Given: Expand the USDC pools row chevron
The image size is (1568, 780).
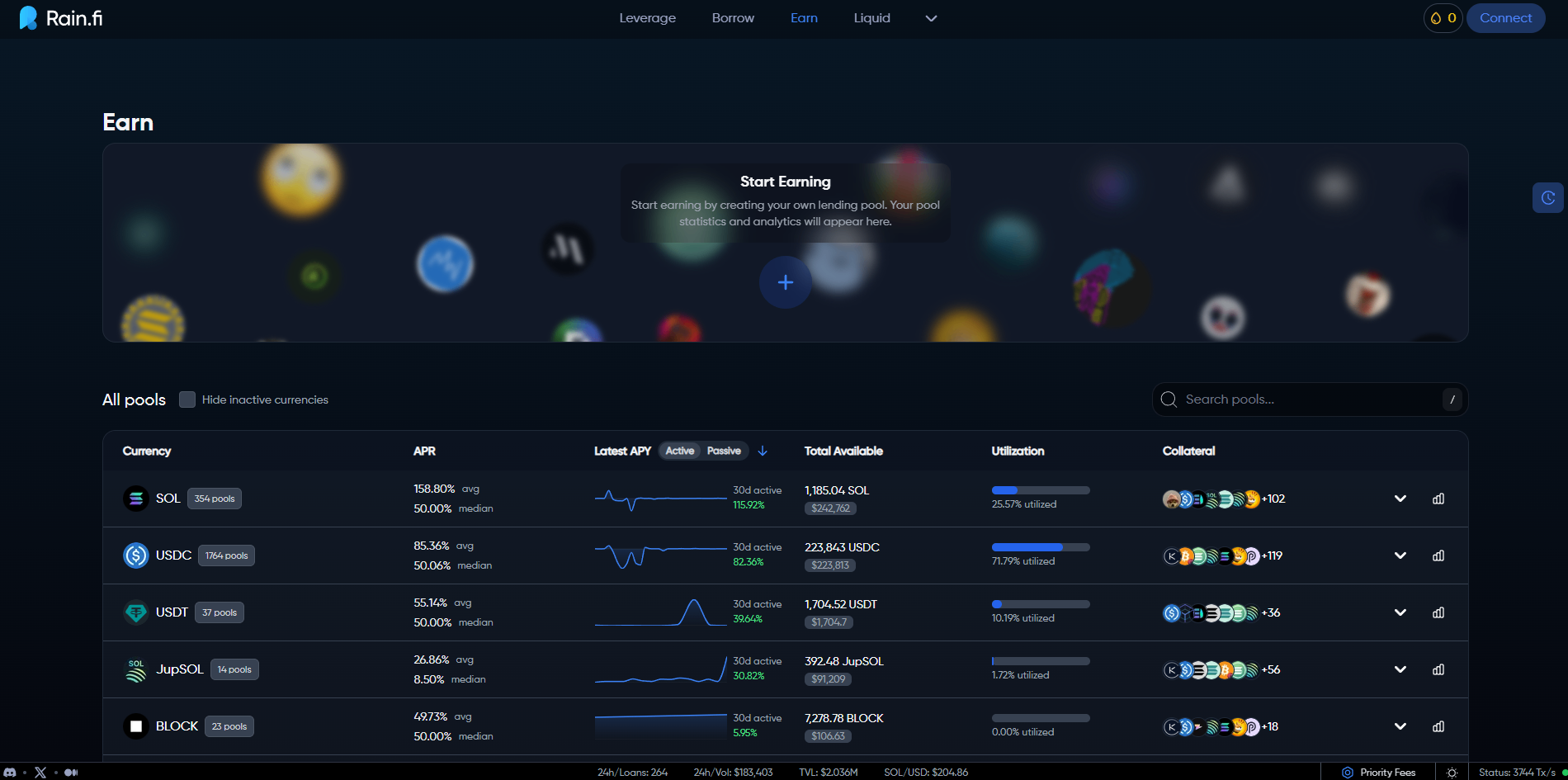Looking at the screenshot, I should point(1400,555).
